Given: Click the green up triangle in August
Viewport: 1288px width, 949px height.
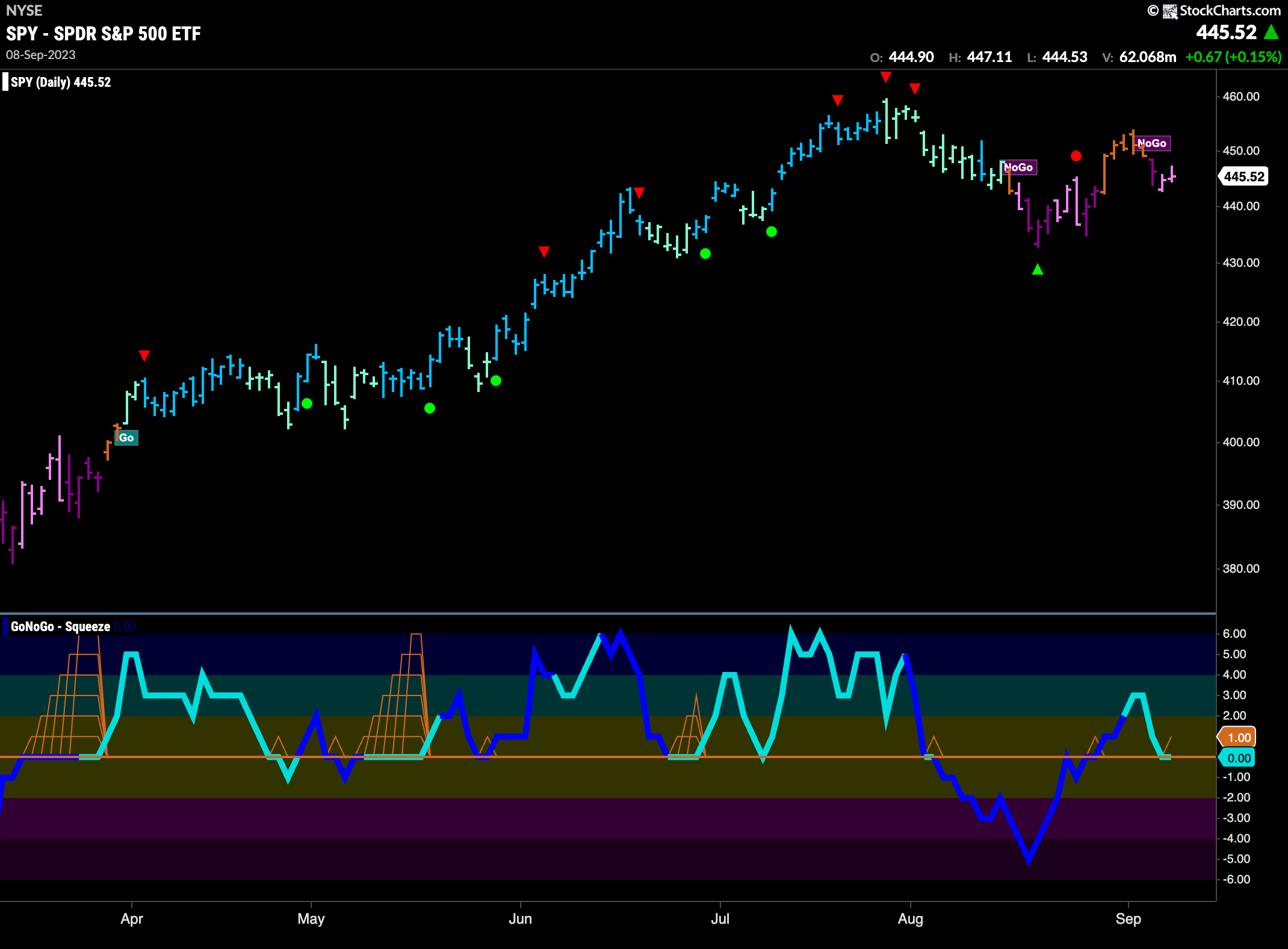Looking at the screenshot, I should 1038,269.
